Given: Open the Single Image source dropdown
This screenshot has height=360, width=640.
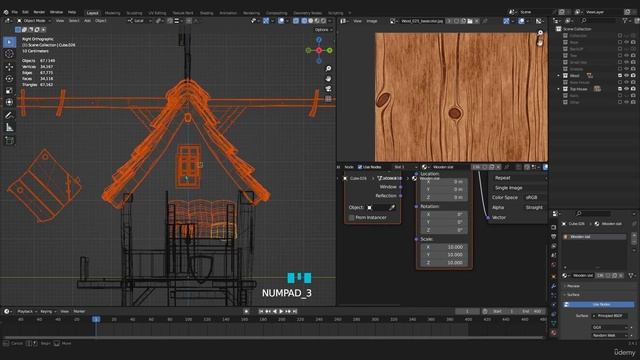Looking at the screenshot, I should point(519,188).
